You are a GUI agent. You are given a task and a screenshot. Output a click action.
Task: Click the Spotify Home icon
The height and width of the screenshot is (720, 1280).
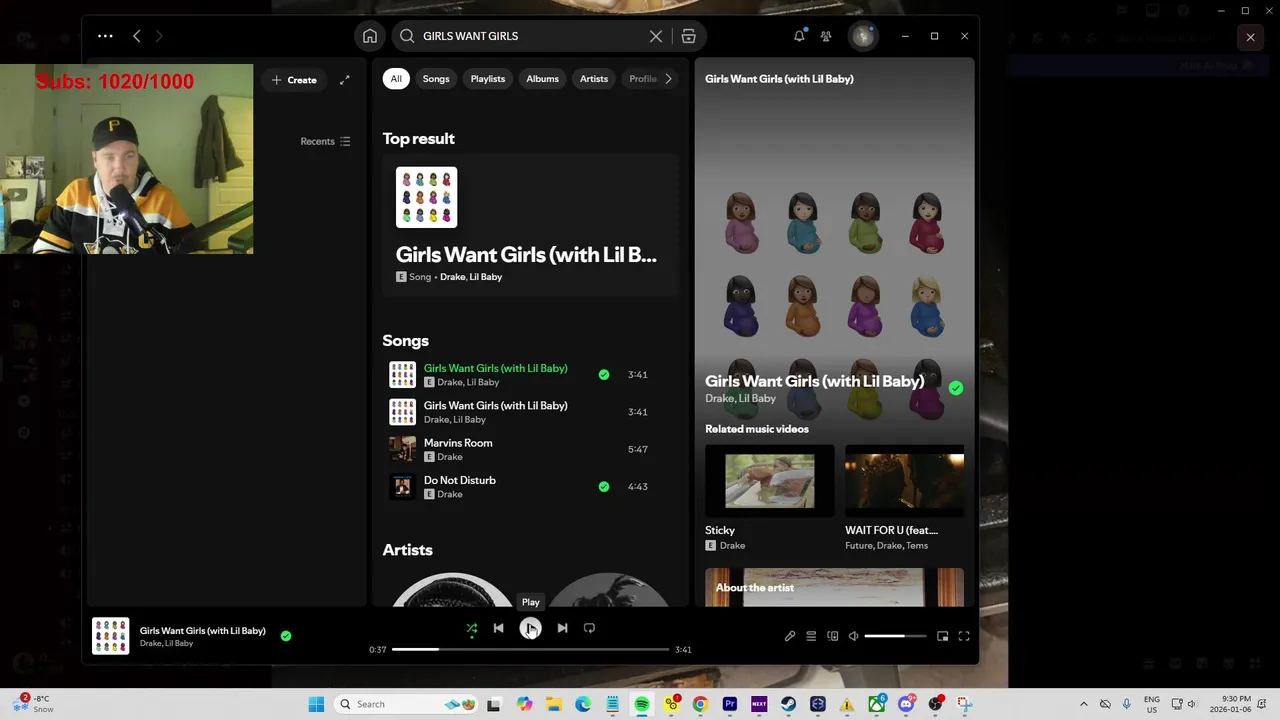(370, 36)
